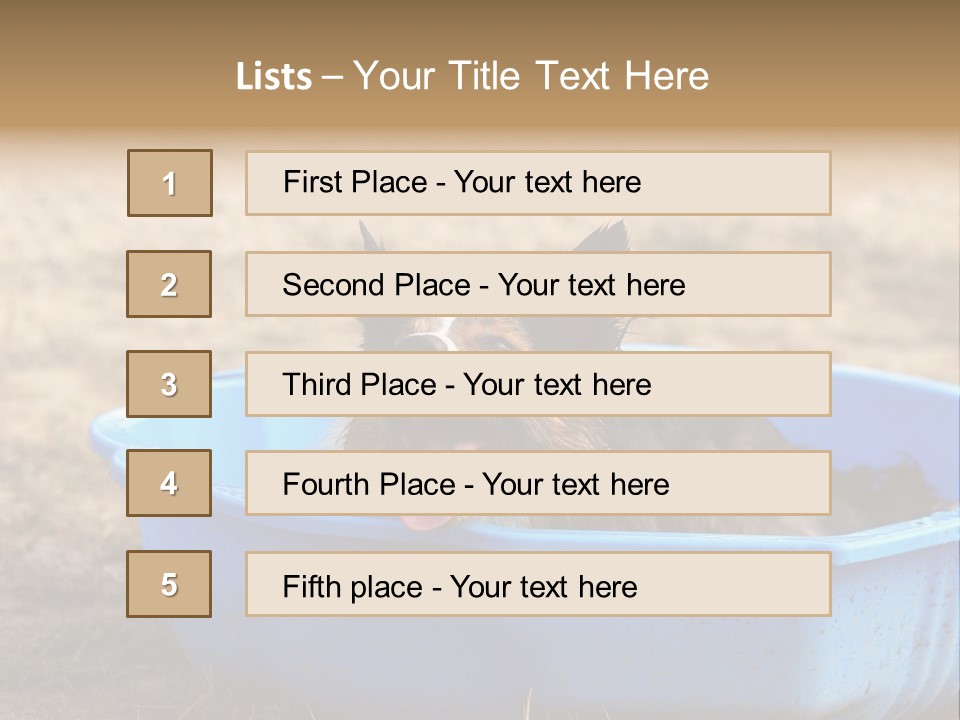Screen dimensions: 960x720
Task: Click the dog's pink tongue in background
Action: pos(424,523)
